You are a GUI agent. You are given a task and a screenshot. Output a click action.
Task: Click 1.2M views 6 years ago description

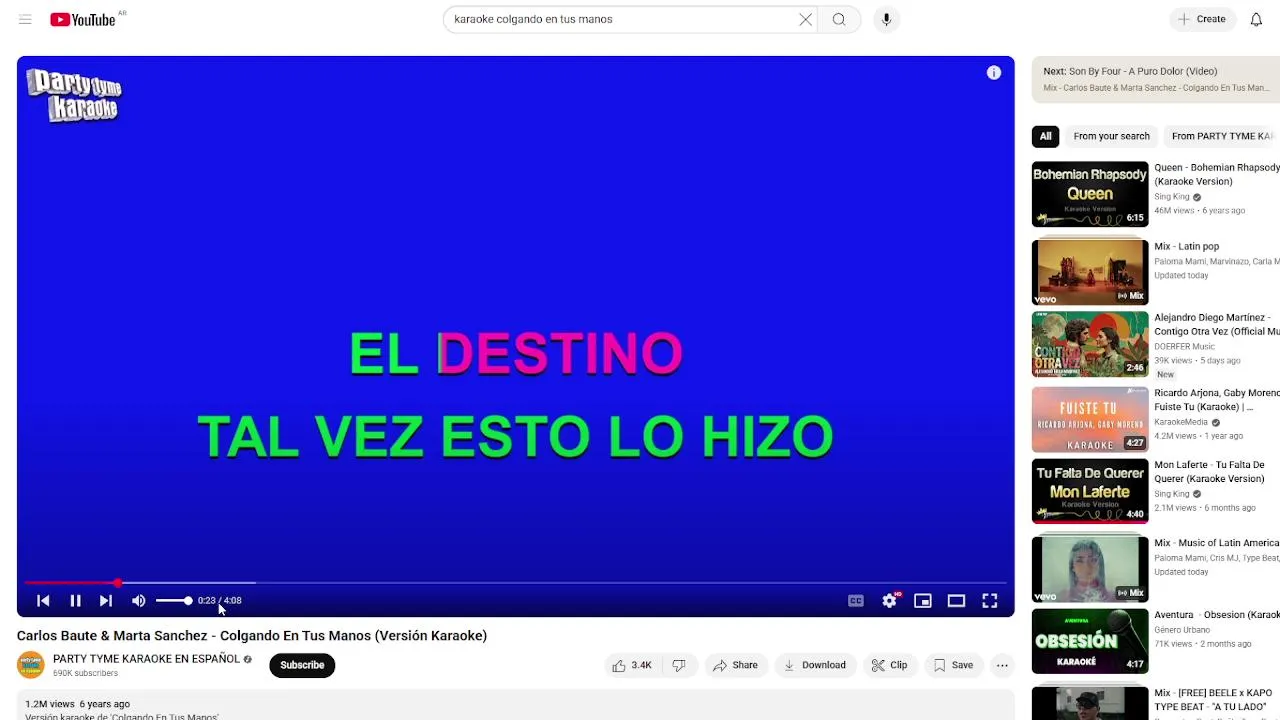(77, 704)
